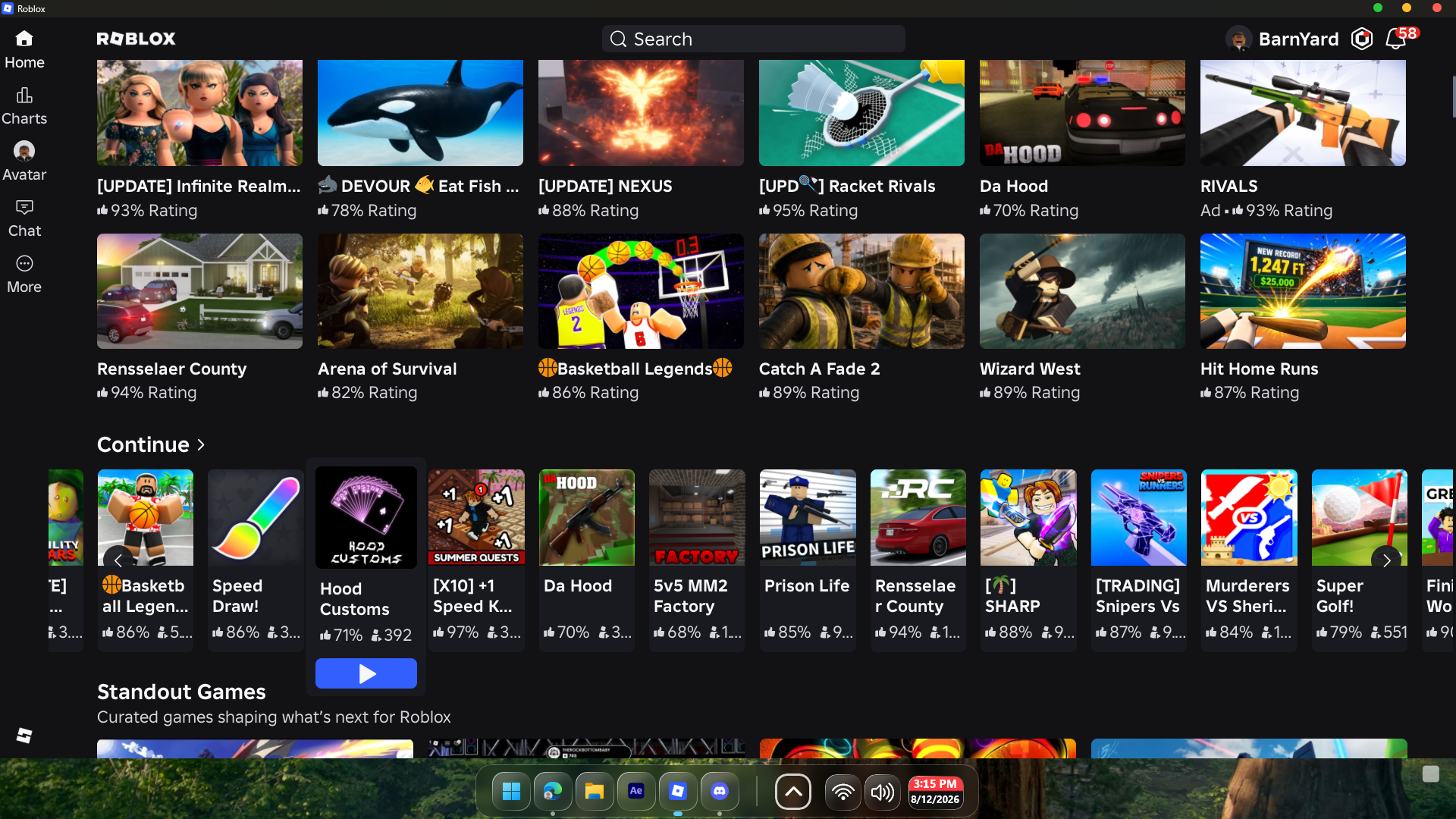
Task: Open the Continue section heading
Action: [143, 444]
